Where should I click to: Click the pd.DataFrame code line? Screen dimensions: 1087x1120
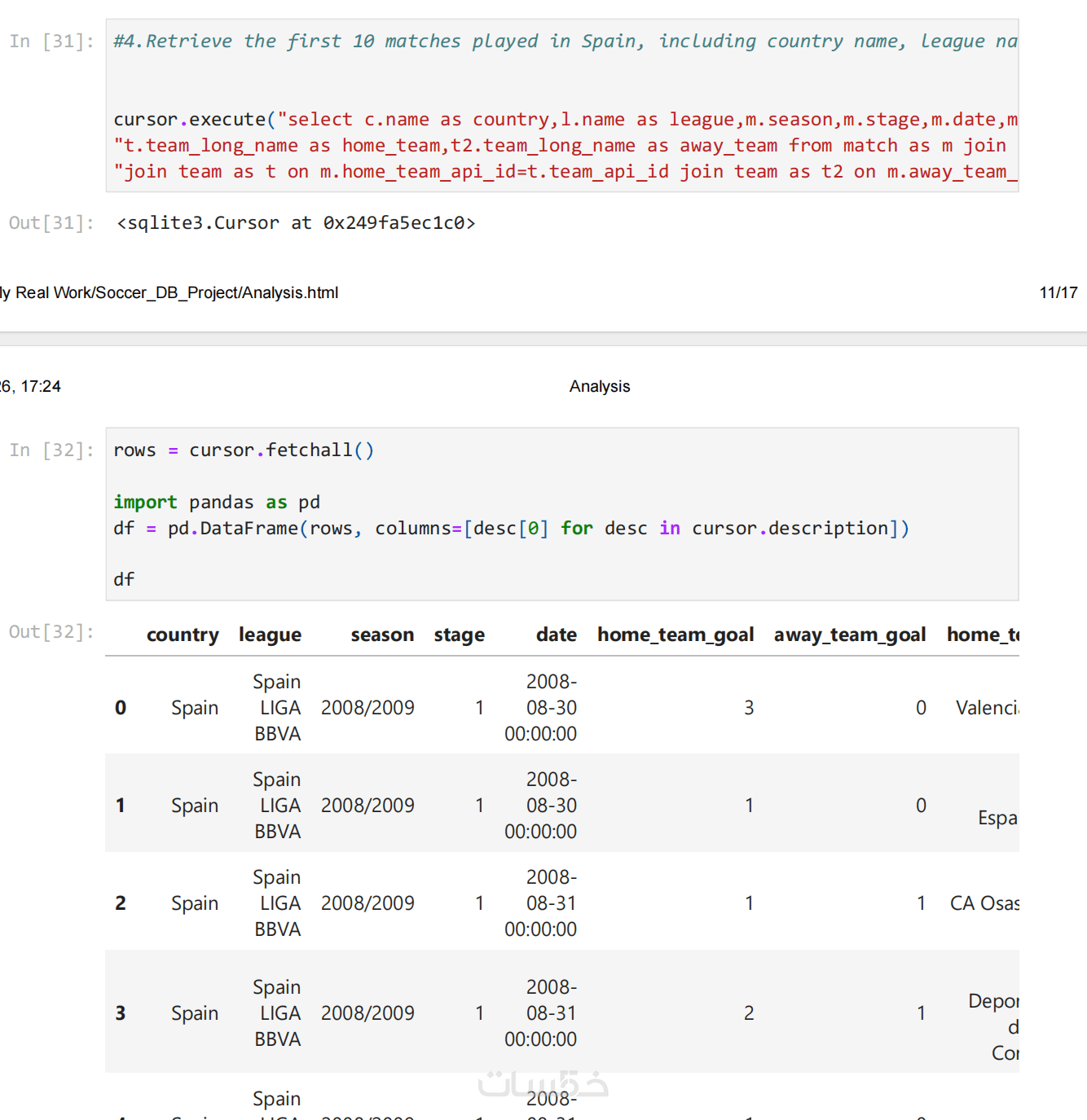[511, 529]
